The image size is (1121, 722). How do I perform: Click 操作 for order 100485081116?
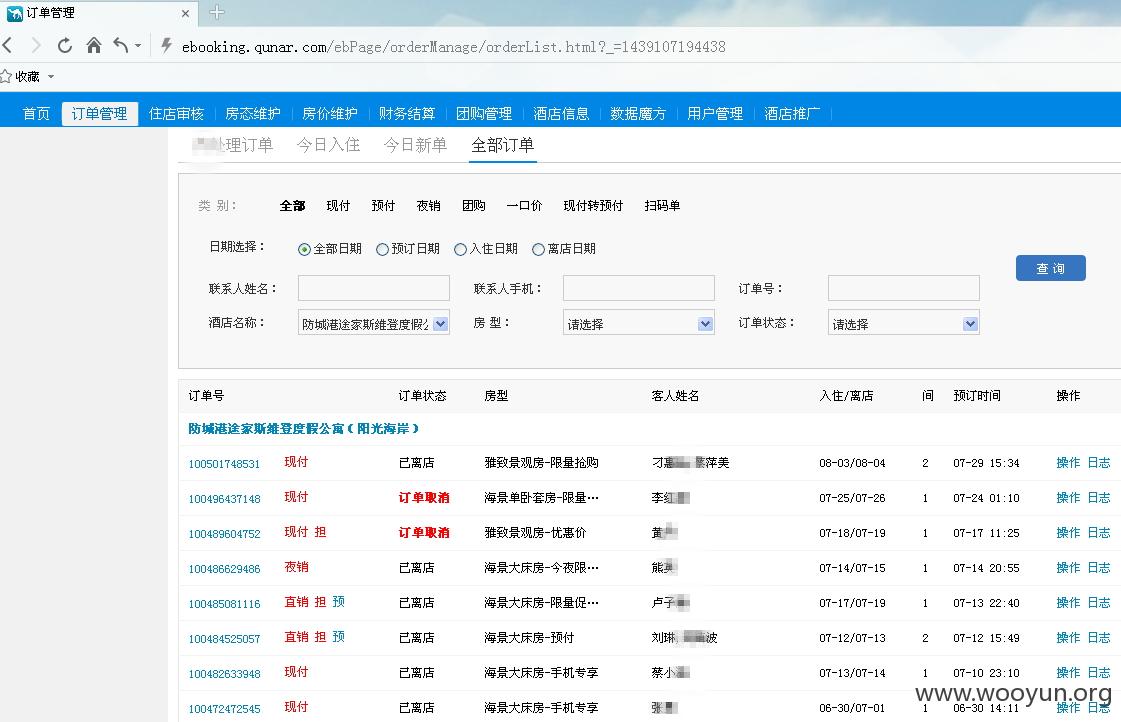pyautogui.click(x=1068, y=603)
